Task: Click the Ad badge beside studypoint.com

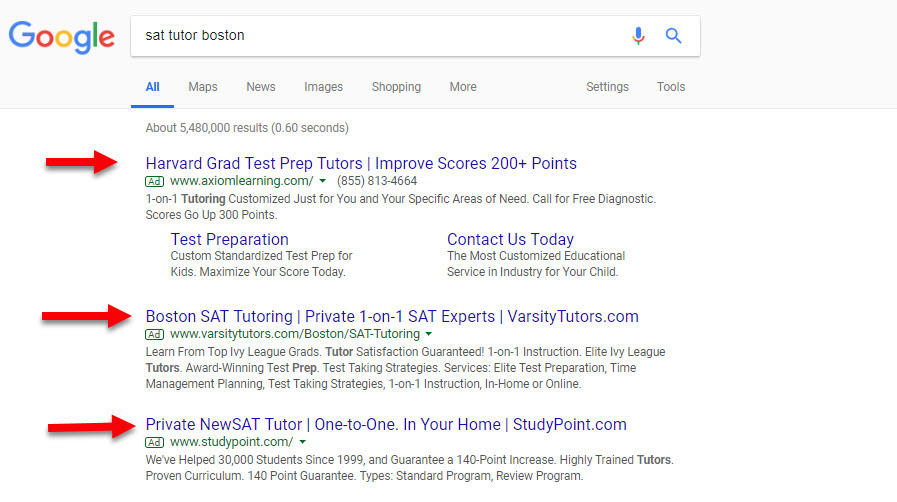Action: coord(154,443)
